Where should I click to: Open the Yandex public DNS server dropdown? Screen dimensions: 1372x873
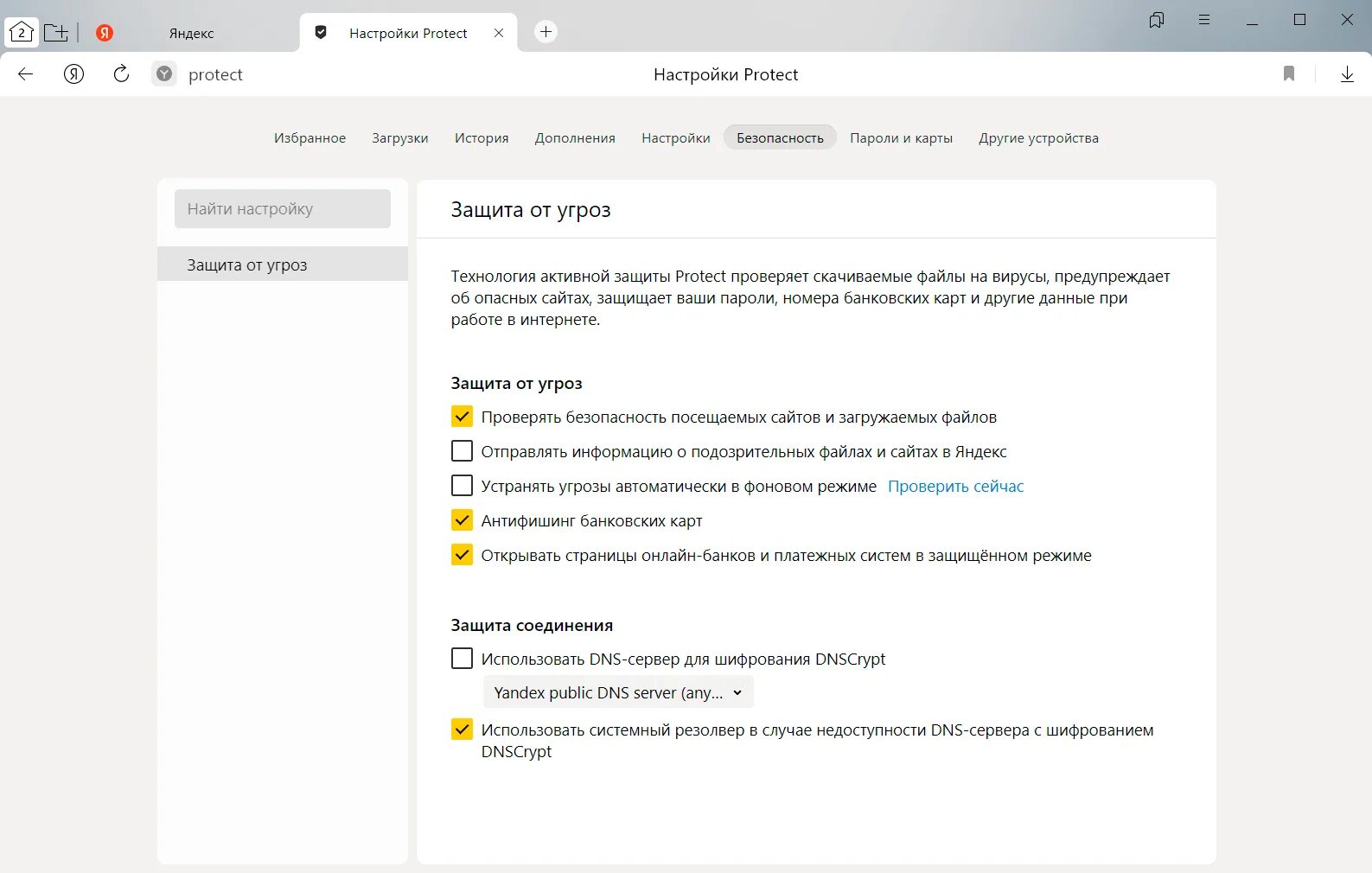coord(618,692)
